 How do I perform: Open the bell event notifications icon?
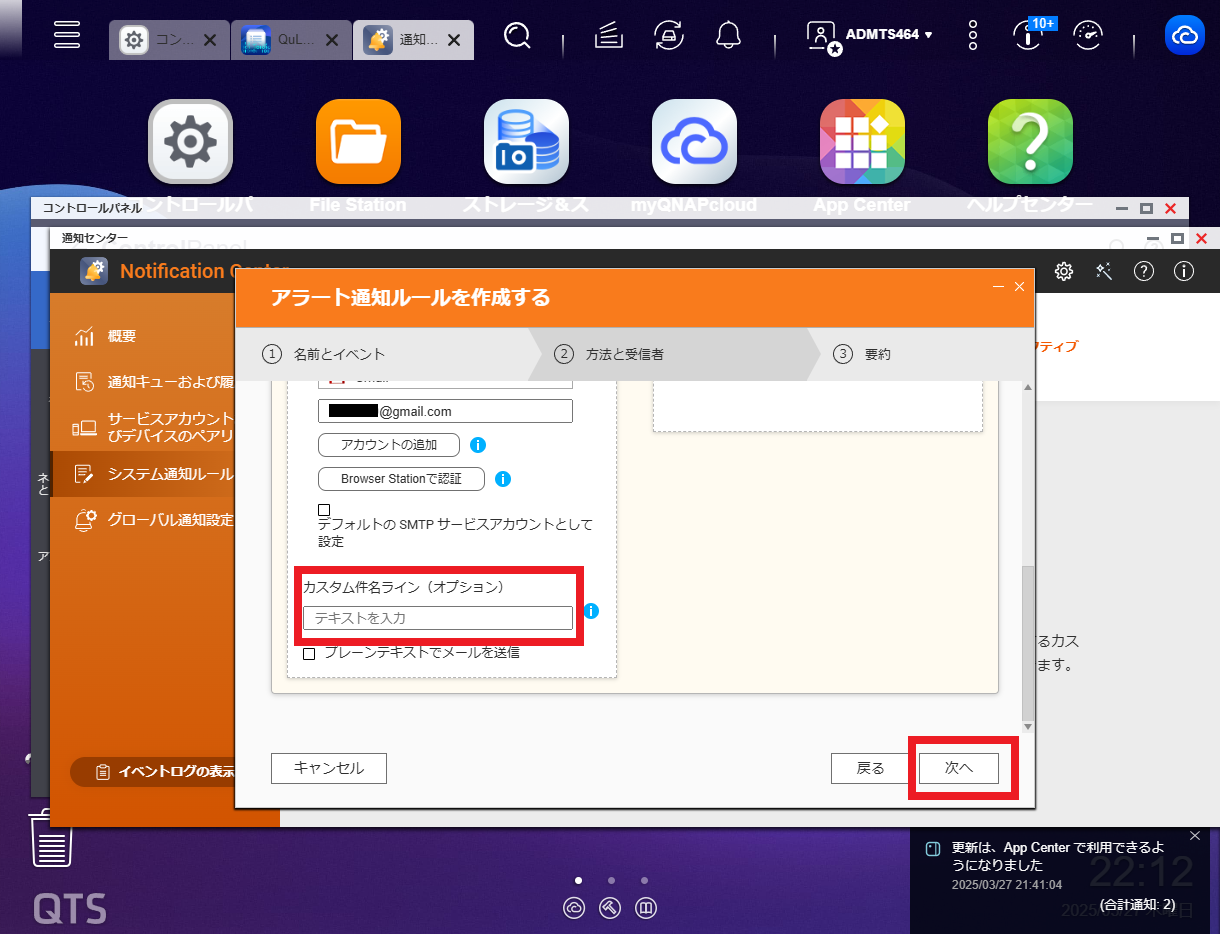coord(728,36)
